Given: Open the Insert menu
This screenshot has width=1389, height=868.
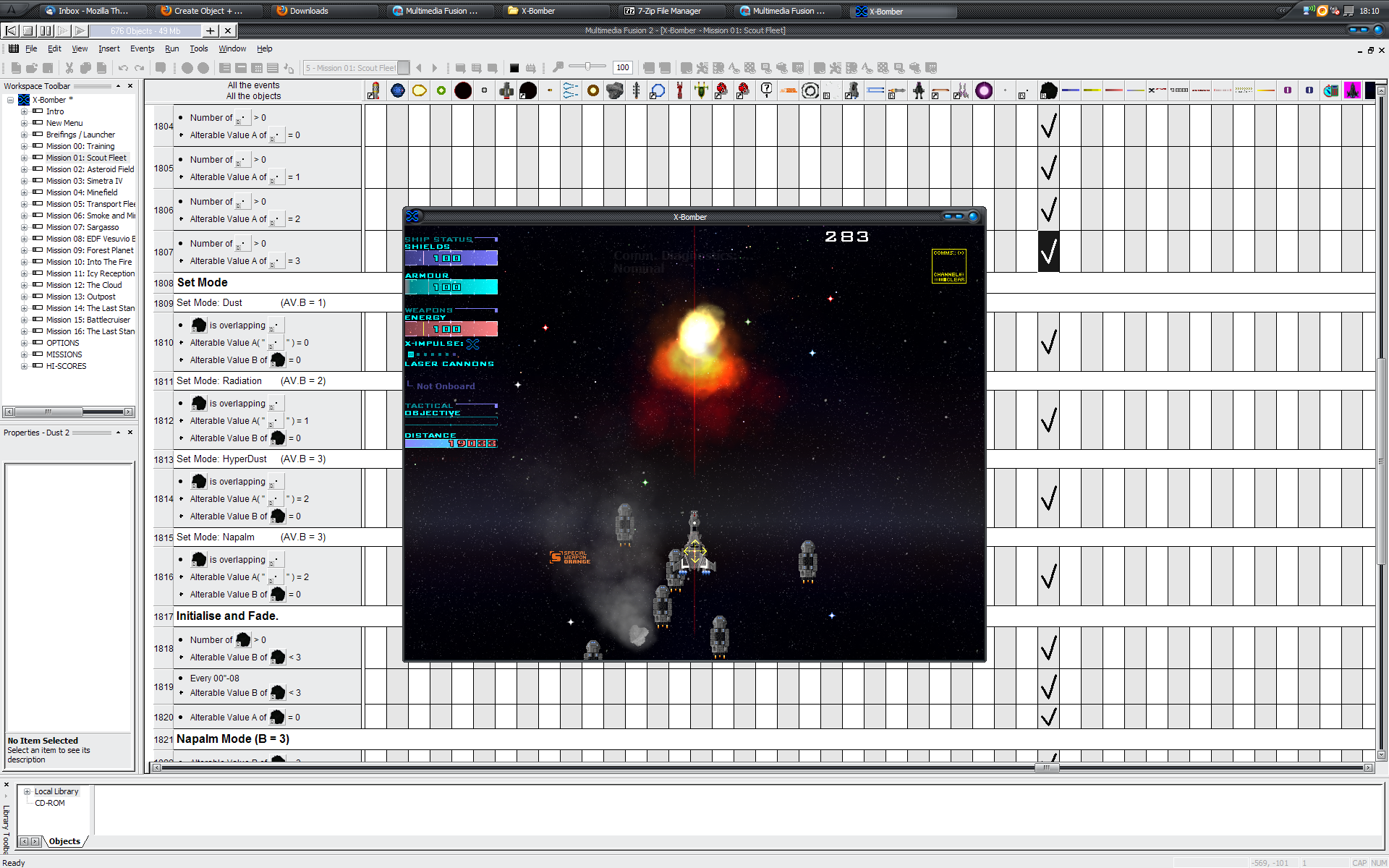Looking at the screenshot, I should pyautogui.click(x=109, y=48).
